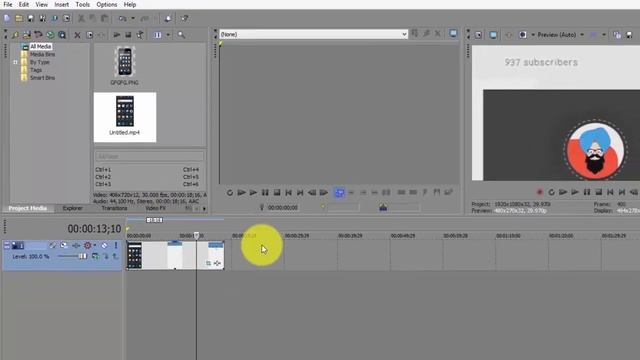
Task: Copy preview snapshot to clipboard
Action: click(617, 35)
